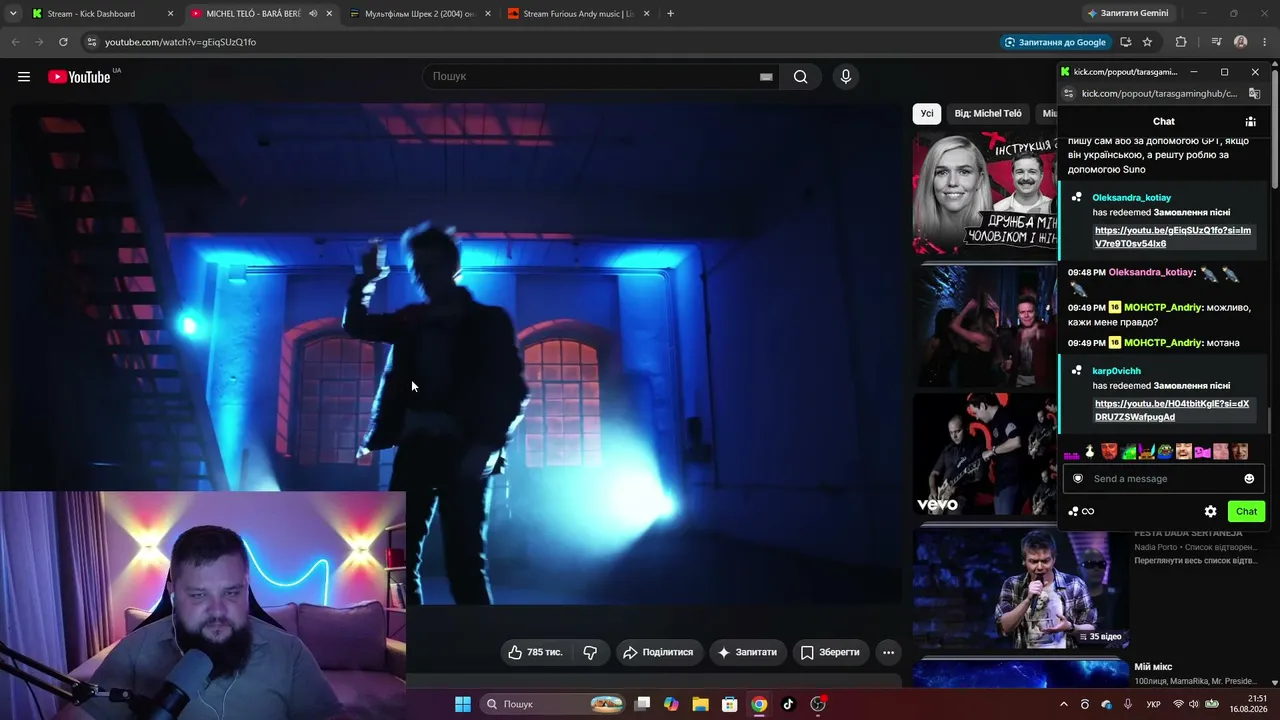Go back to the previous page

pyautogui.click(x=15, y=42)
